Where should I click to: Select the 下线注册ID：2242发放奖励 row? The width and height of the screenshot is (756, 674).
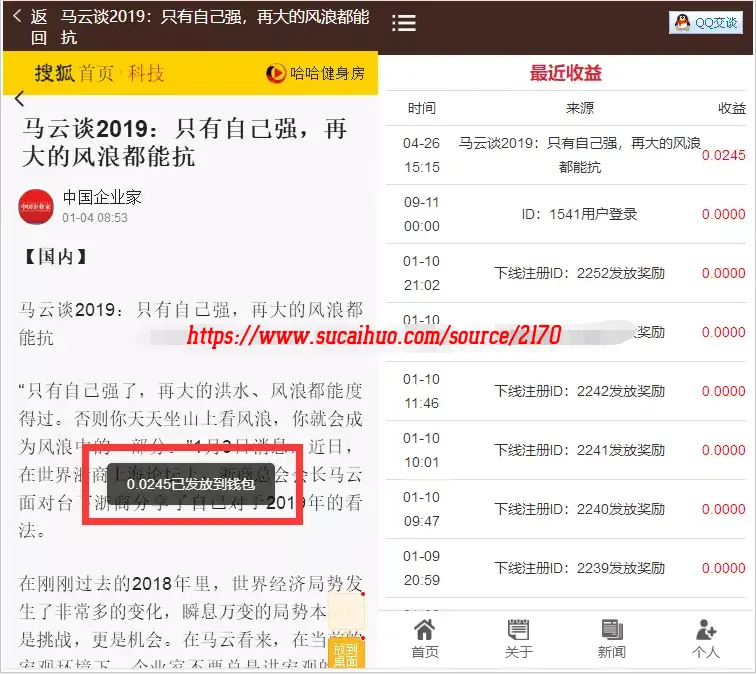click(x=566, y=391)
